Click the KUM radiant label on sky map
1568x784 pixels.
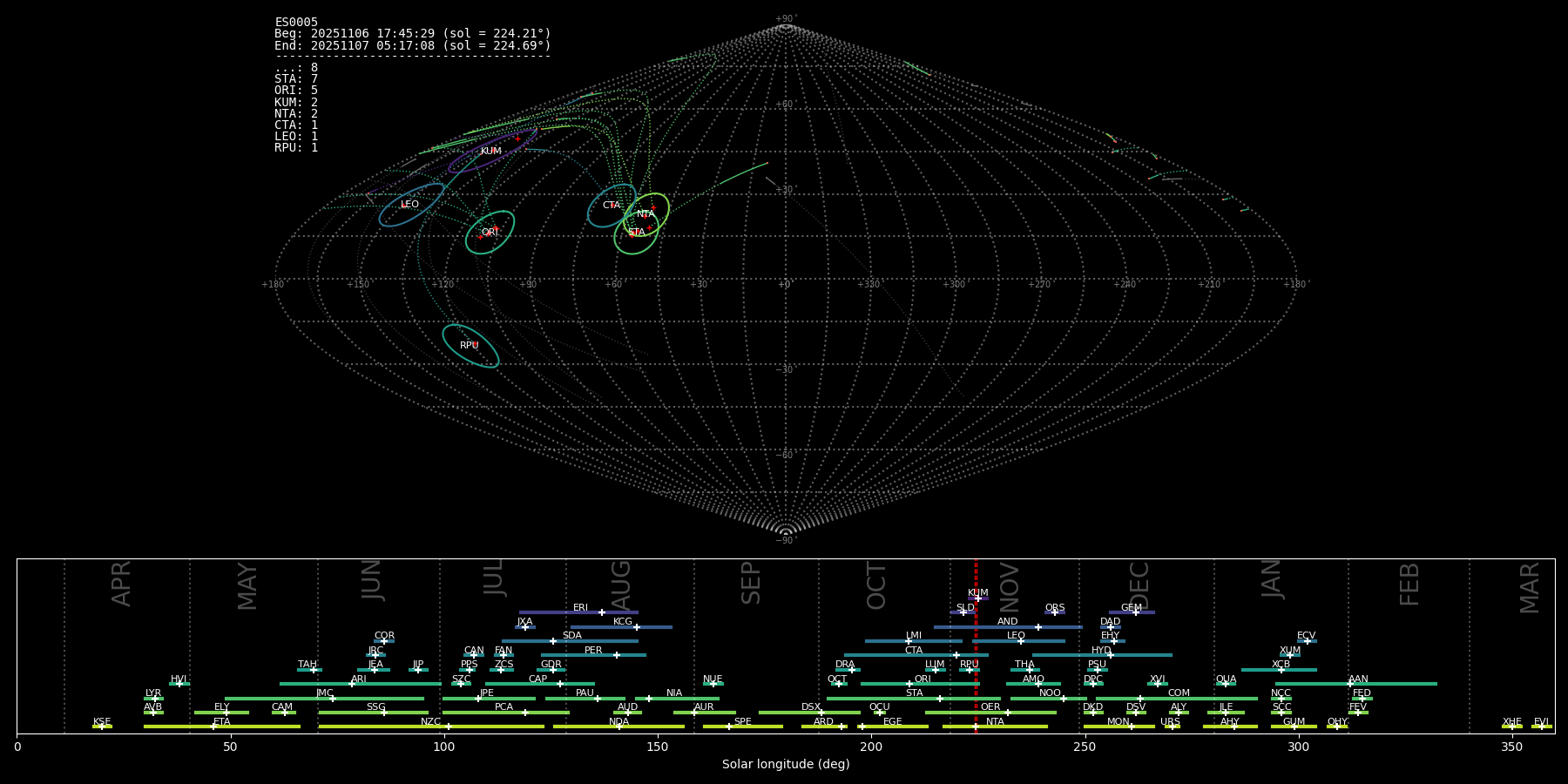[x=491, y=151]
